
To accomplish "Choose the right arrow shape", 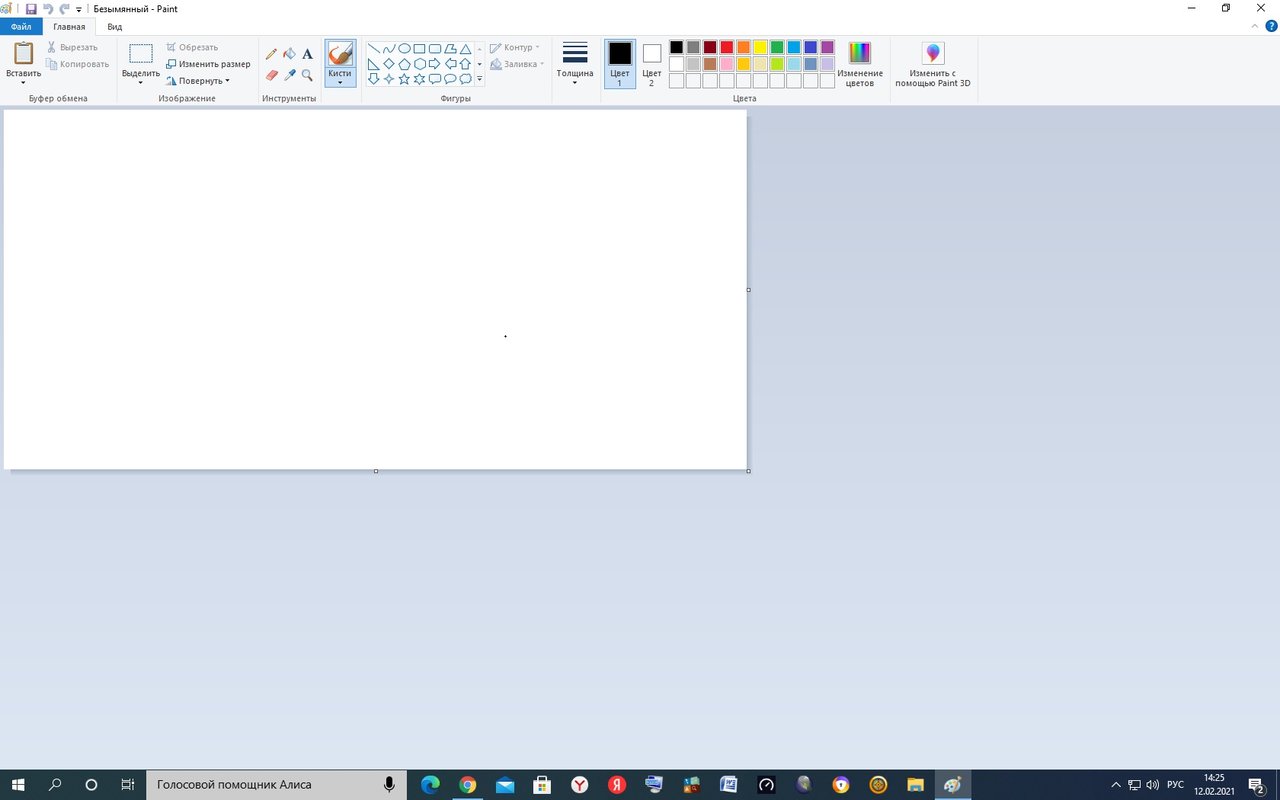I will pyautogui.click(x=435, y=64).
